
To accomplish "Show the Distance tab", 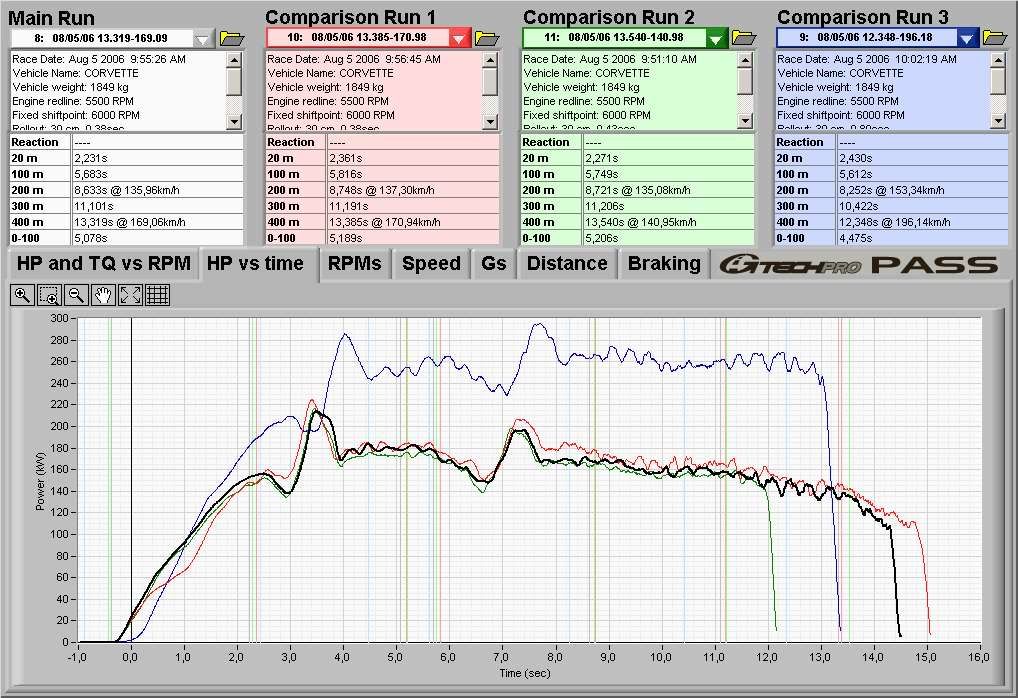I will pyautogui.click(x=567, y=264).
